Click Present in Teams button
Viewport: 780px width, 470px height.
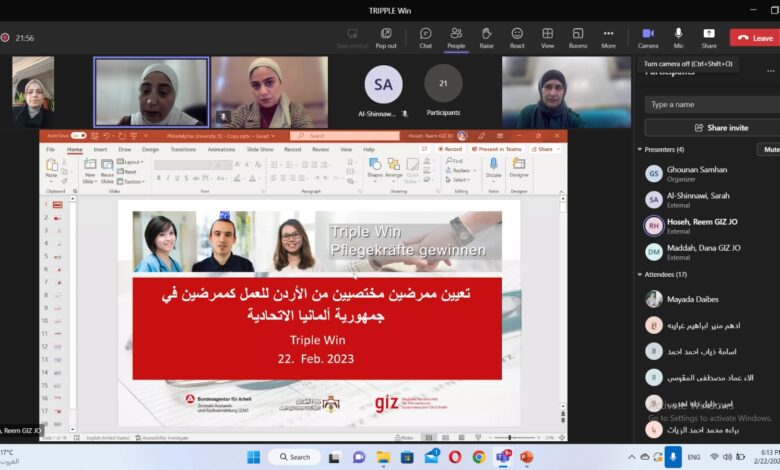click(x=496, y=149)
